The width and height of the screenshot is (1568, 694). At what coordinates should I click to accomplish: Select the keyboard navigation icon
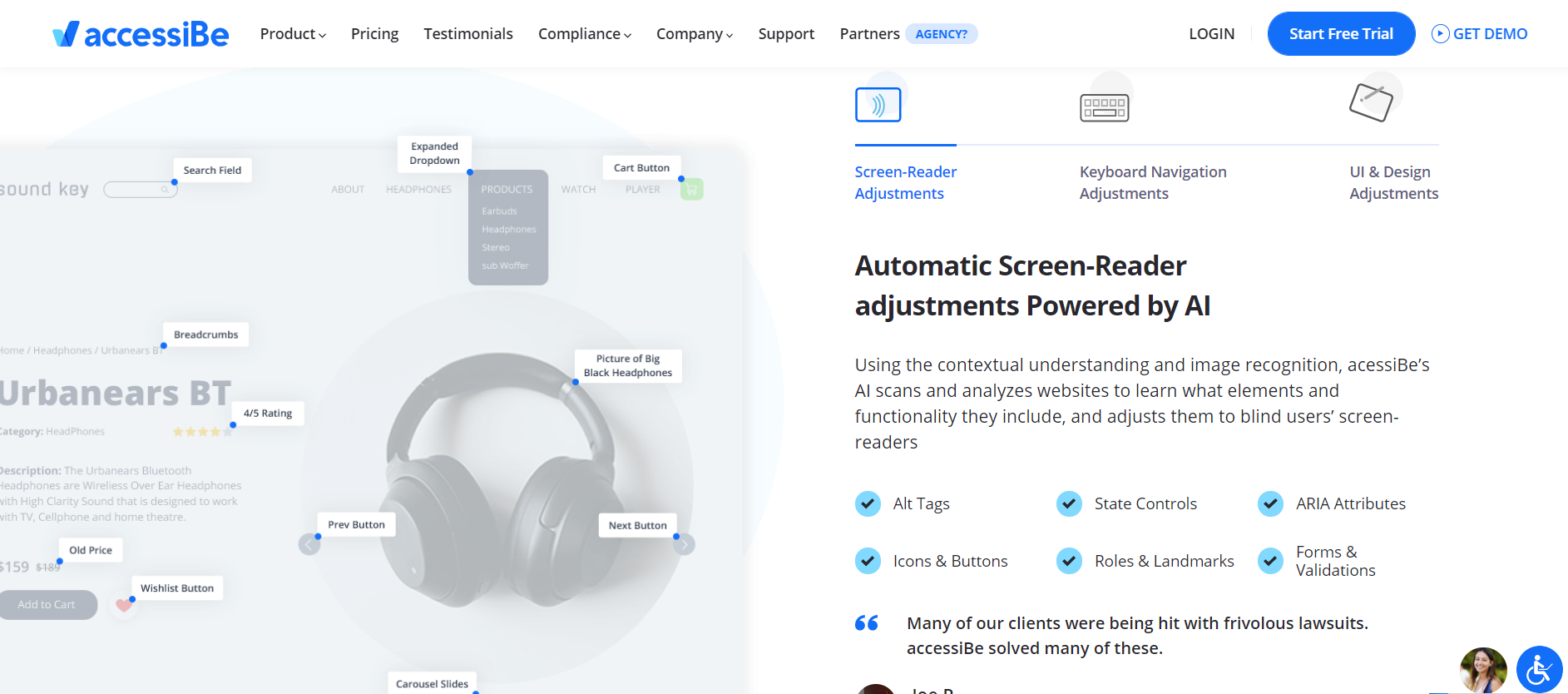coord(1104,107)
